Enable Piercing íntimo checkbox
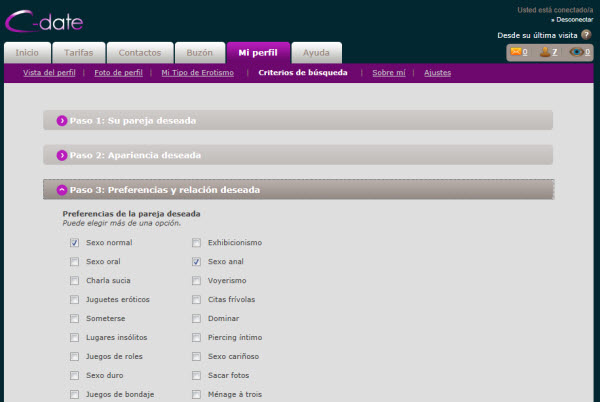The height and width of the screenshot is (402, 600). coord(196,337)
